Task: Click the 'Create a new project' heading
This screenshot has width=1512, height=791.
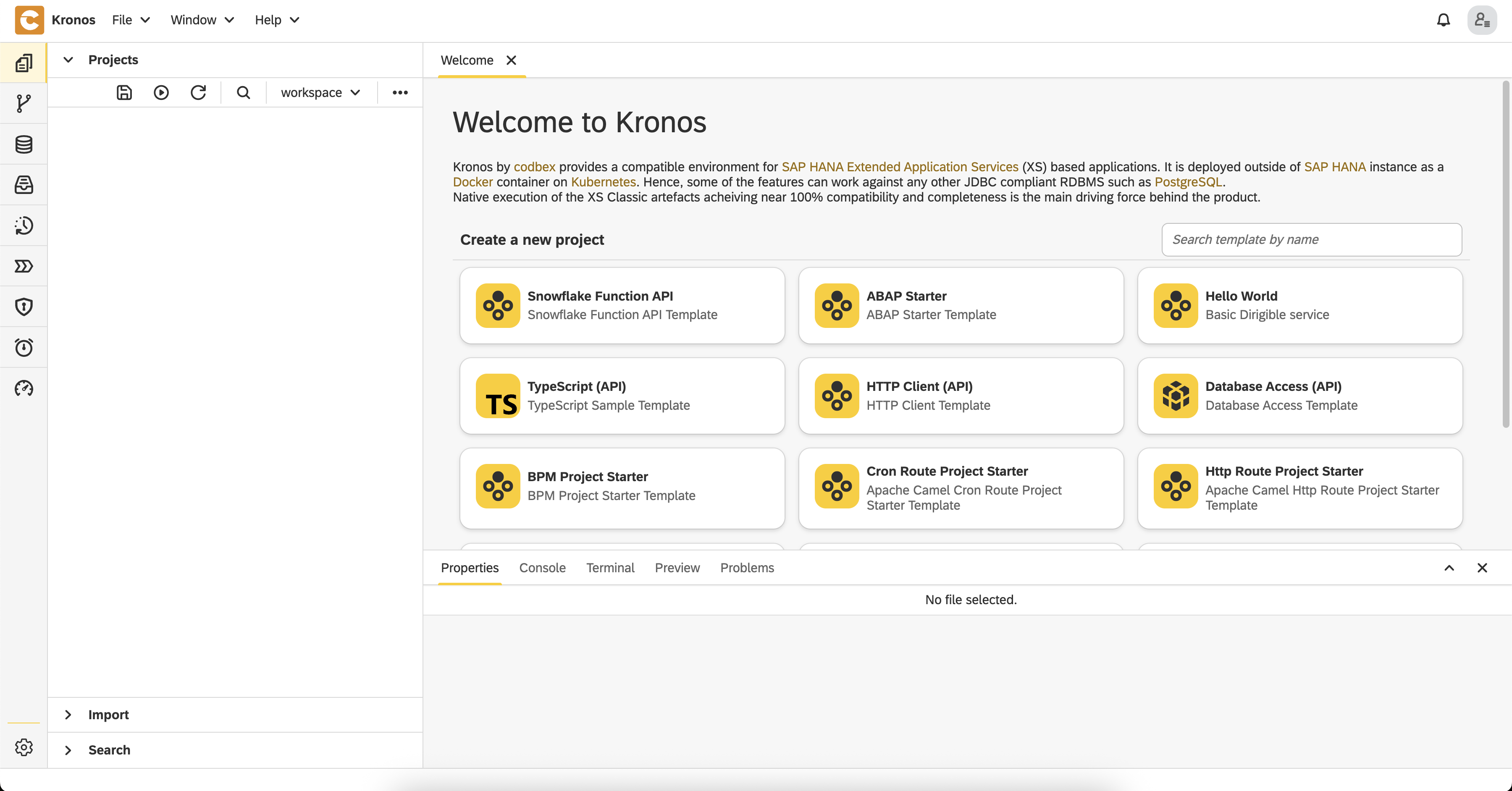Action: pyautogui.click(x=532, y=239)
